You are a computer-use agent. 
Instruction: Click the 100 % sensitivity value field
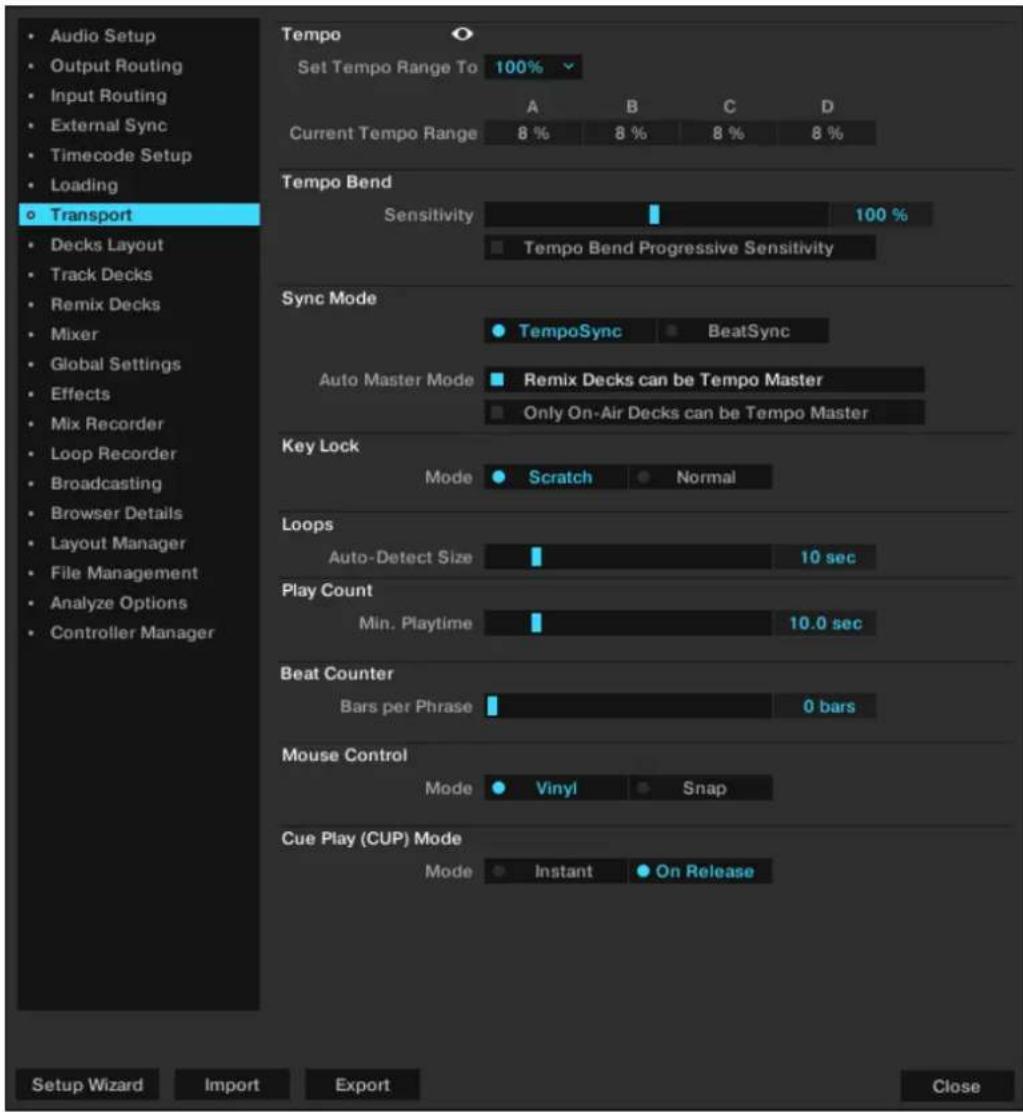[x=881, y=214]
